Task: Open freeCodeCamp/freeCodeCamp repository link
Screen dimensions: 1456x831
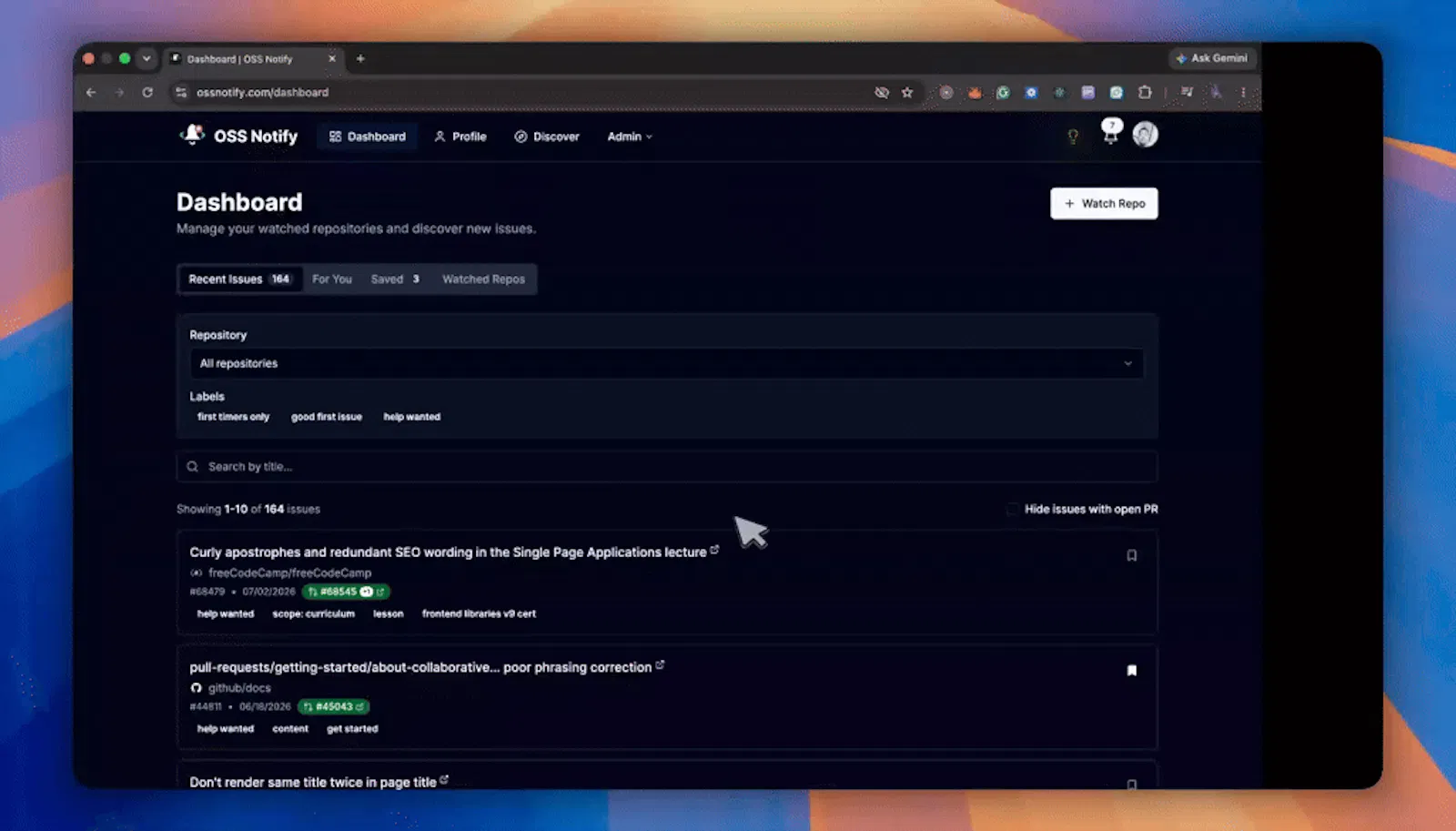Action: (x=289, y=573)
